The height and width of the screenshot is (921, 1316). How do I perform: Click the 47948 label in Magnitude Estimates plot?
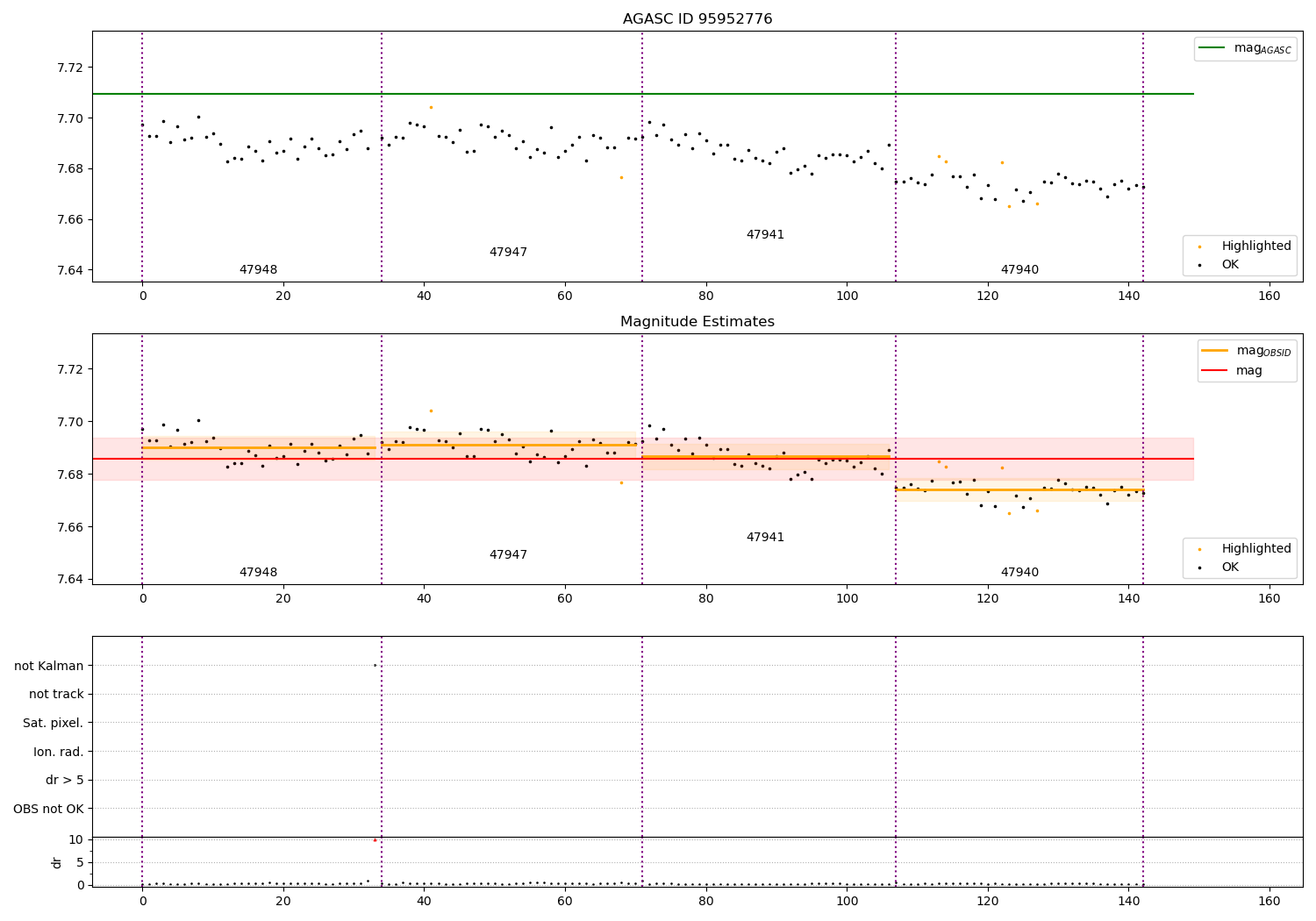click(x=258, y=573)
